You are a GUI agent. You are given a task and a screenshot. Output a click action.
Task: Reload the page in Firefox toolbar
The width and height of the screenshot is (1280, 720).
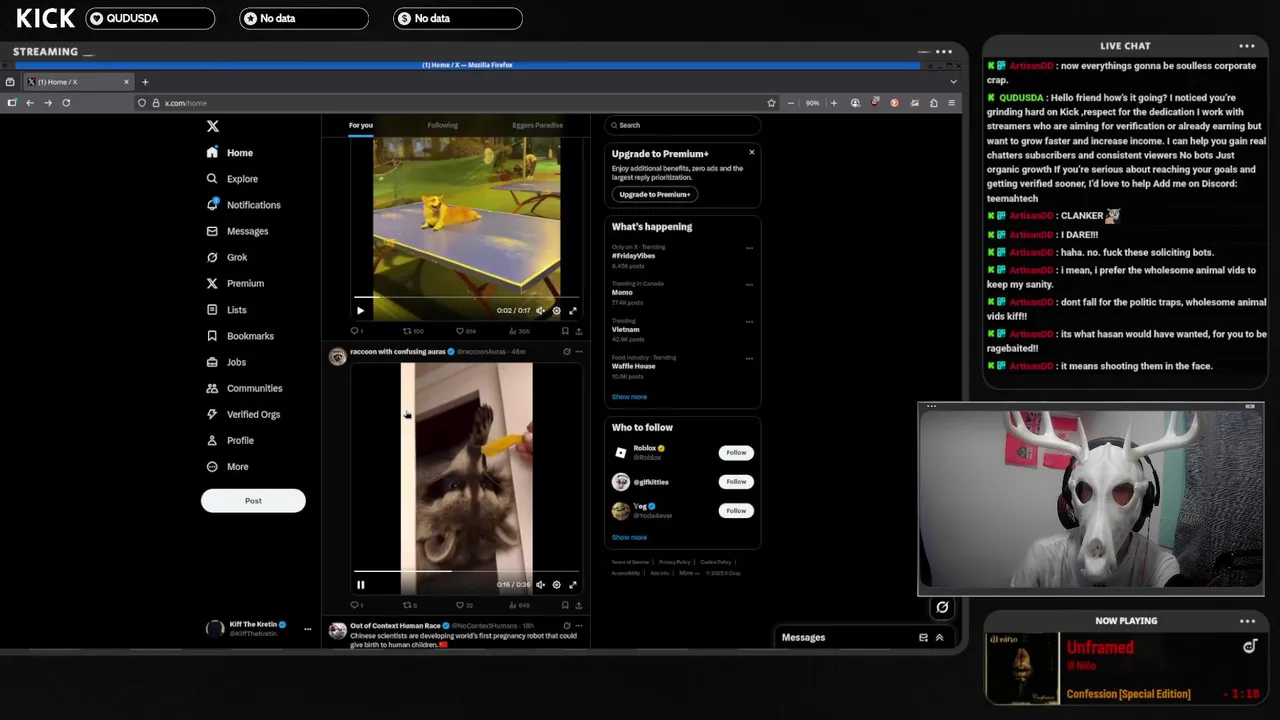click(66, 103)
